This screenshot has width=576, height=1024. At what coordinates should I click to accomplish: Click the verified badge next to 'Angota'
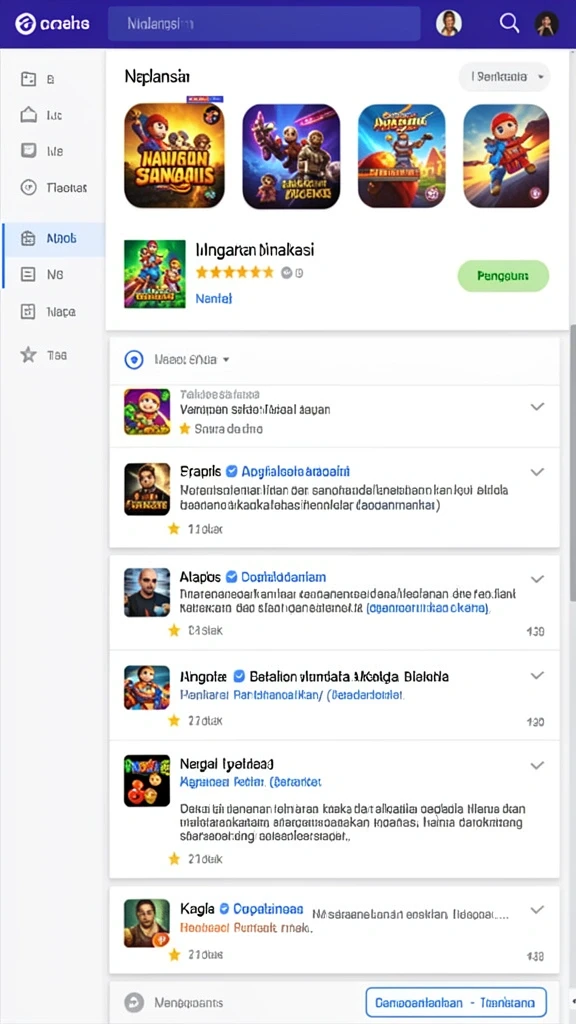tap(239, 676)
